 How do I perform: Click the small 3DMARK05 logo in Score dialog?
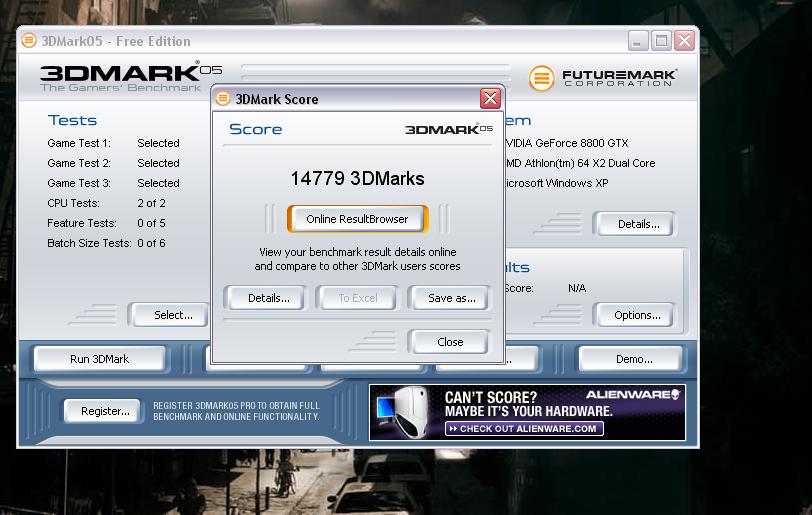(448, 129)
